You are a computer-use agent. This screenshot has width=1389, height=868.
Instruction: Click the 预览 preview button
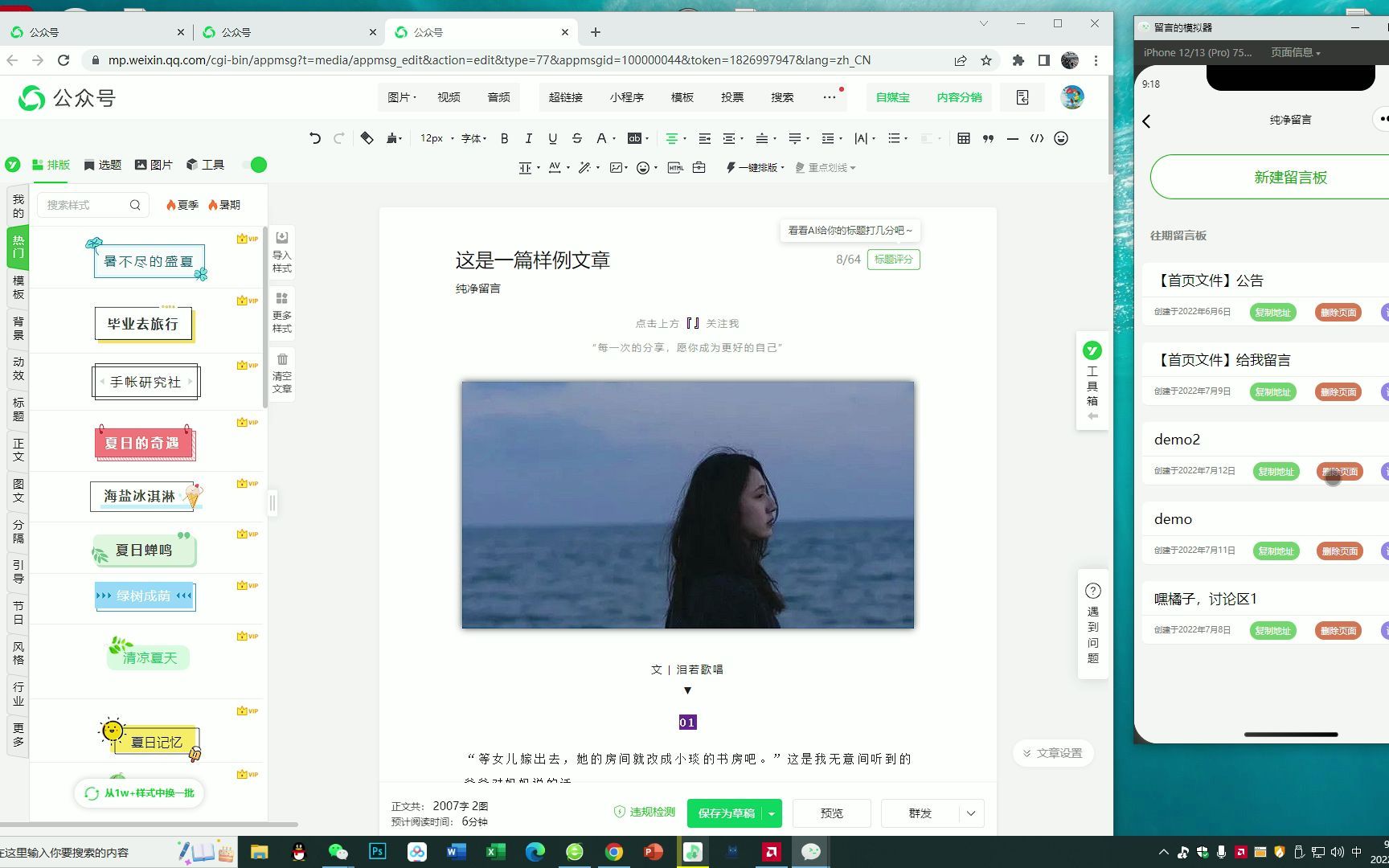click(x=831, y=813)
